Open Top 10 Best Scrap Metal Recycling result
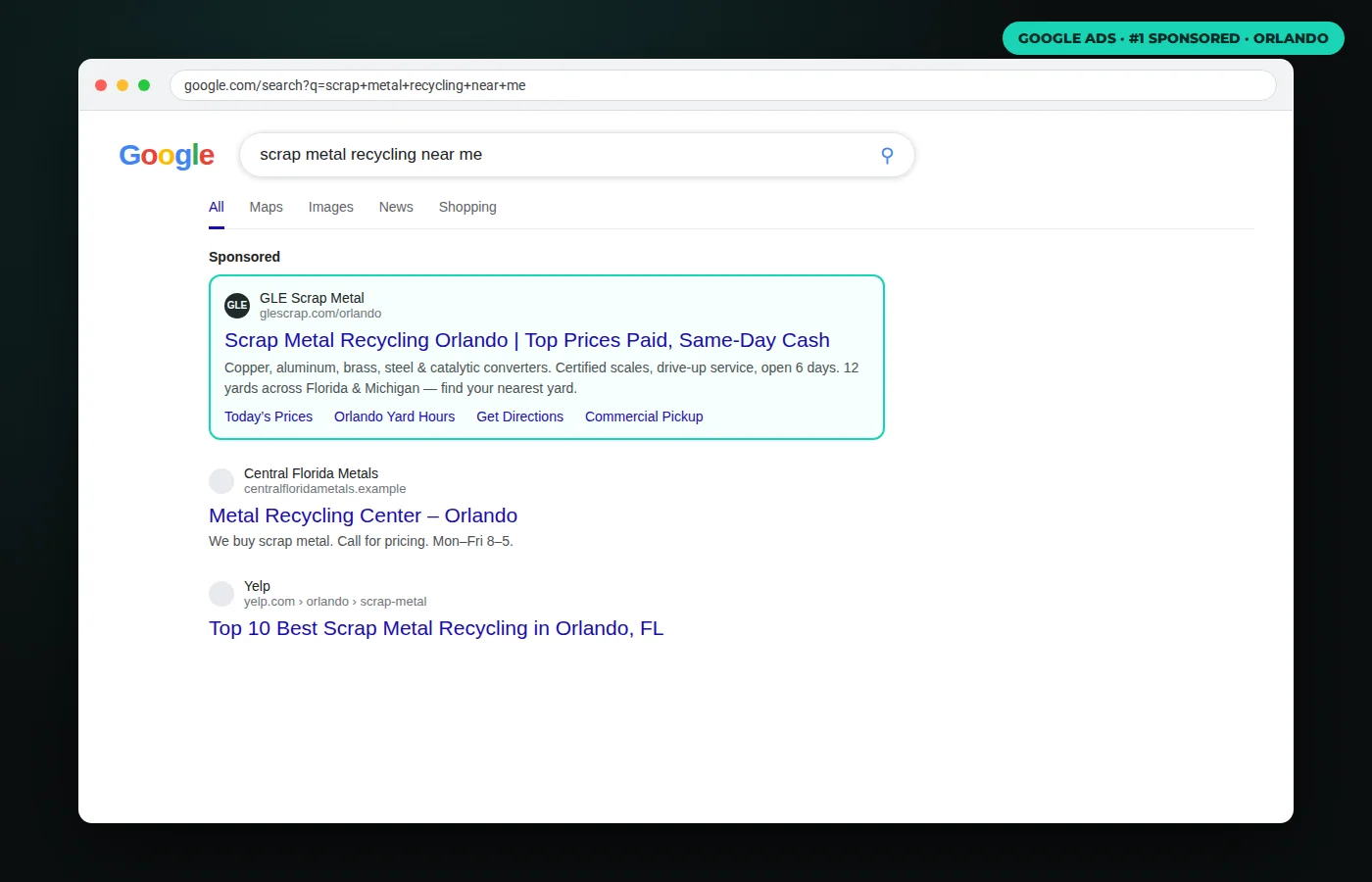This screenshot has height=882, width=1372. coord(436,628)
